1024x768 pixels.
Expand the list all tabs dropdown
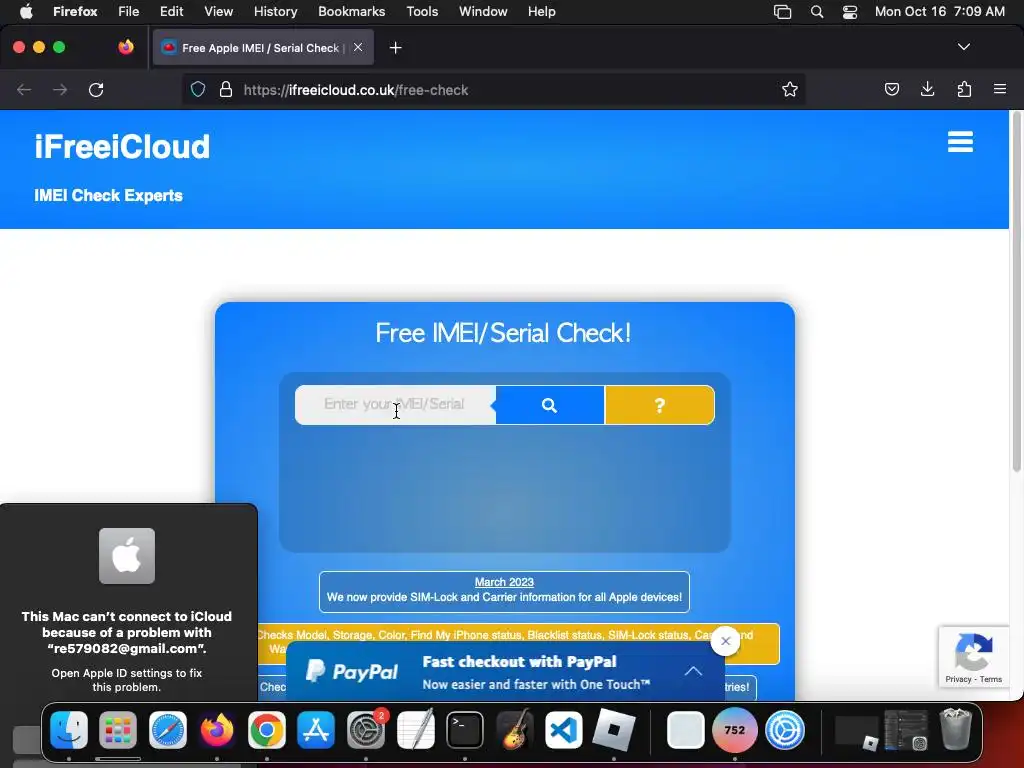tap(963, 47)
